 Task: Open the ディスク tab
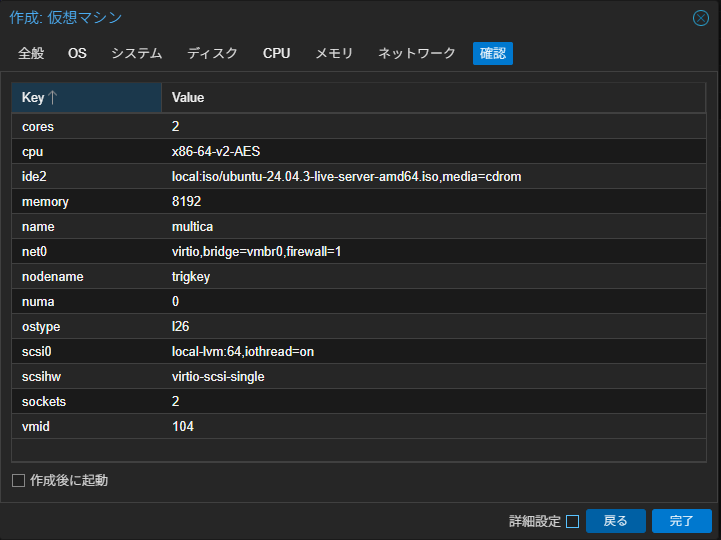point(212,53)
